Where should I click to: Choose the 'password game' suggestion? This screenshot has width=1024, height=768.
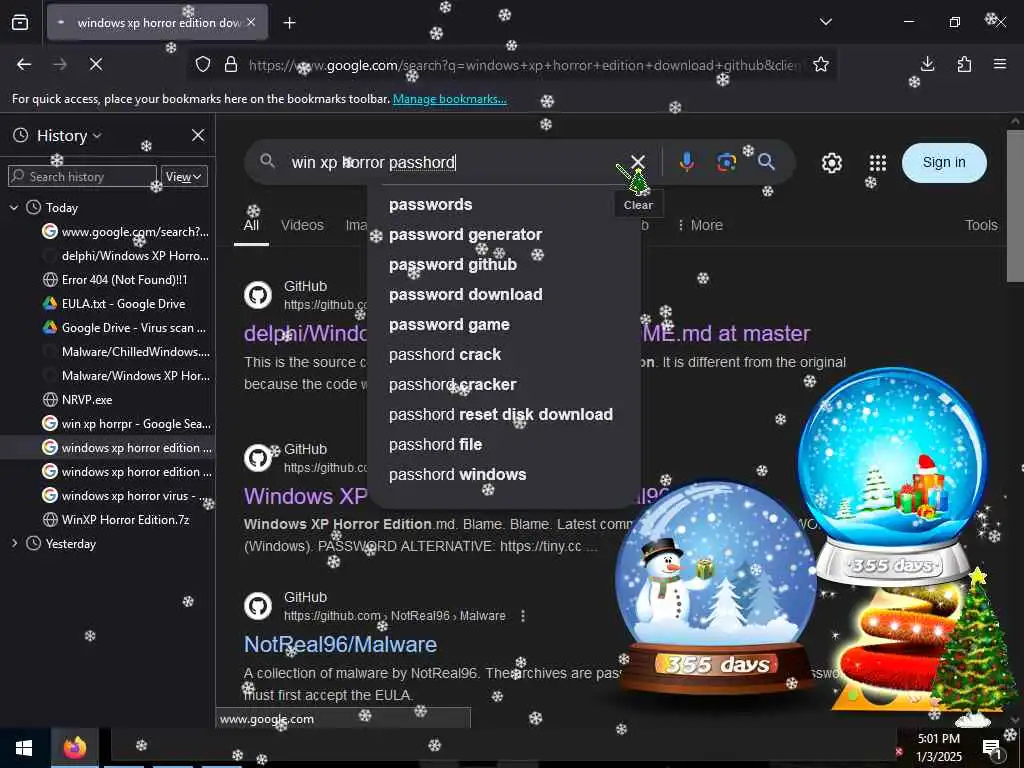(503, 325)
